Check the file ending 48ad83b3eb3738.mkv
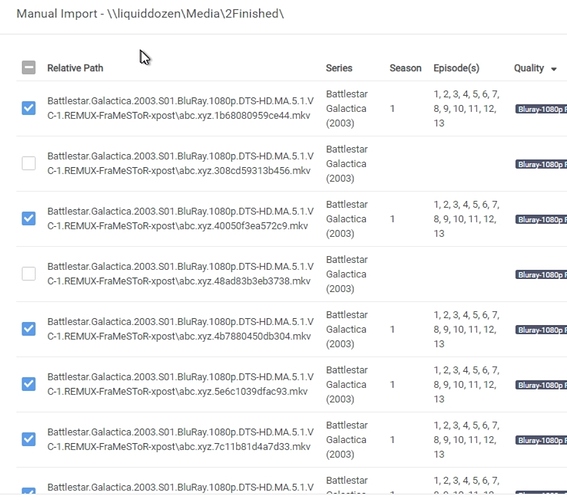 coord(29,274)
